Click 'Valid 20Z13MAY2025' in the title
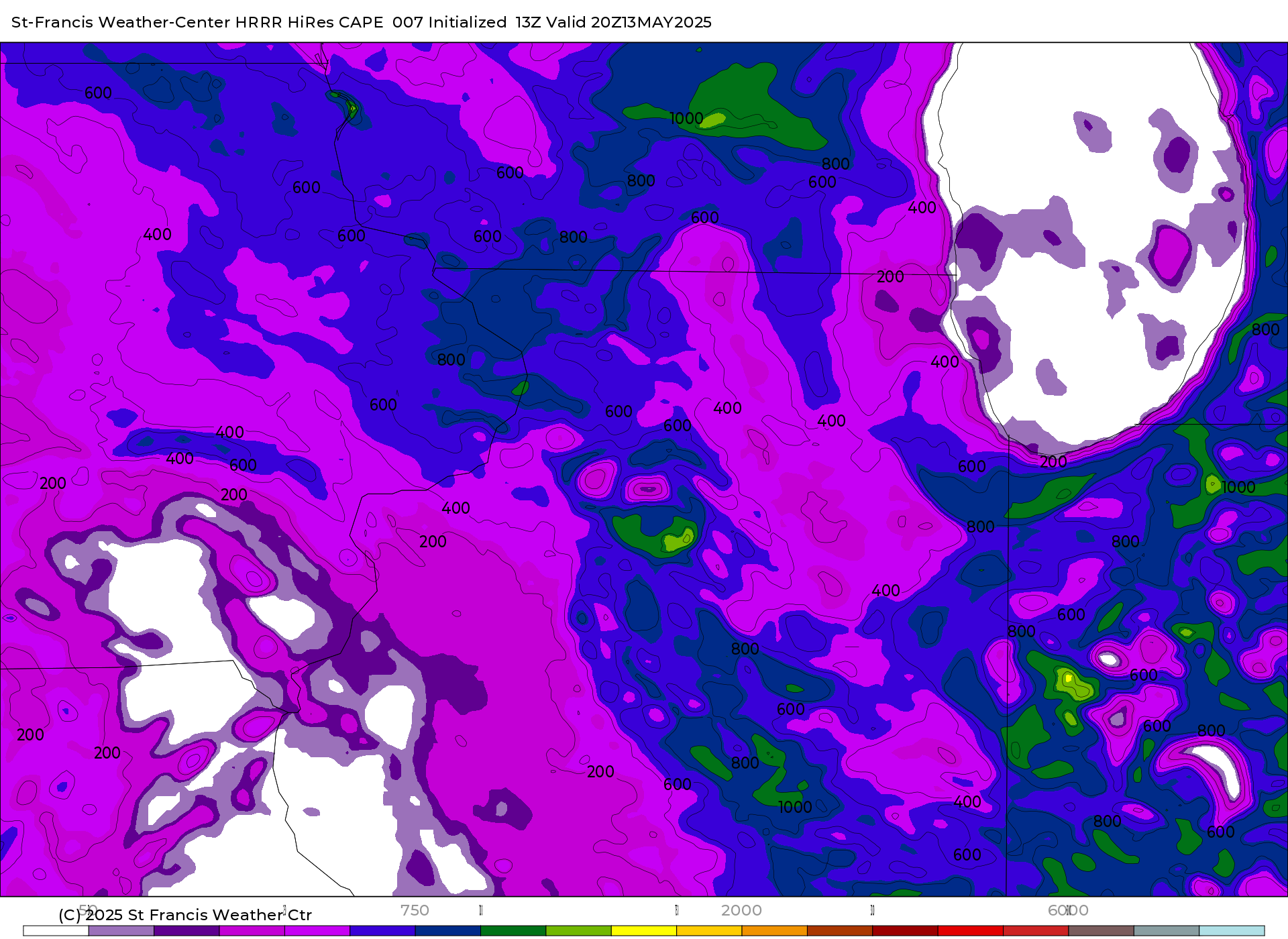Screen dimensions: 1288x939 pos(629,22)
